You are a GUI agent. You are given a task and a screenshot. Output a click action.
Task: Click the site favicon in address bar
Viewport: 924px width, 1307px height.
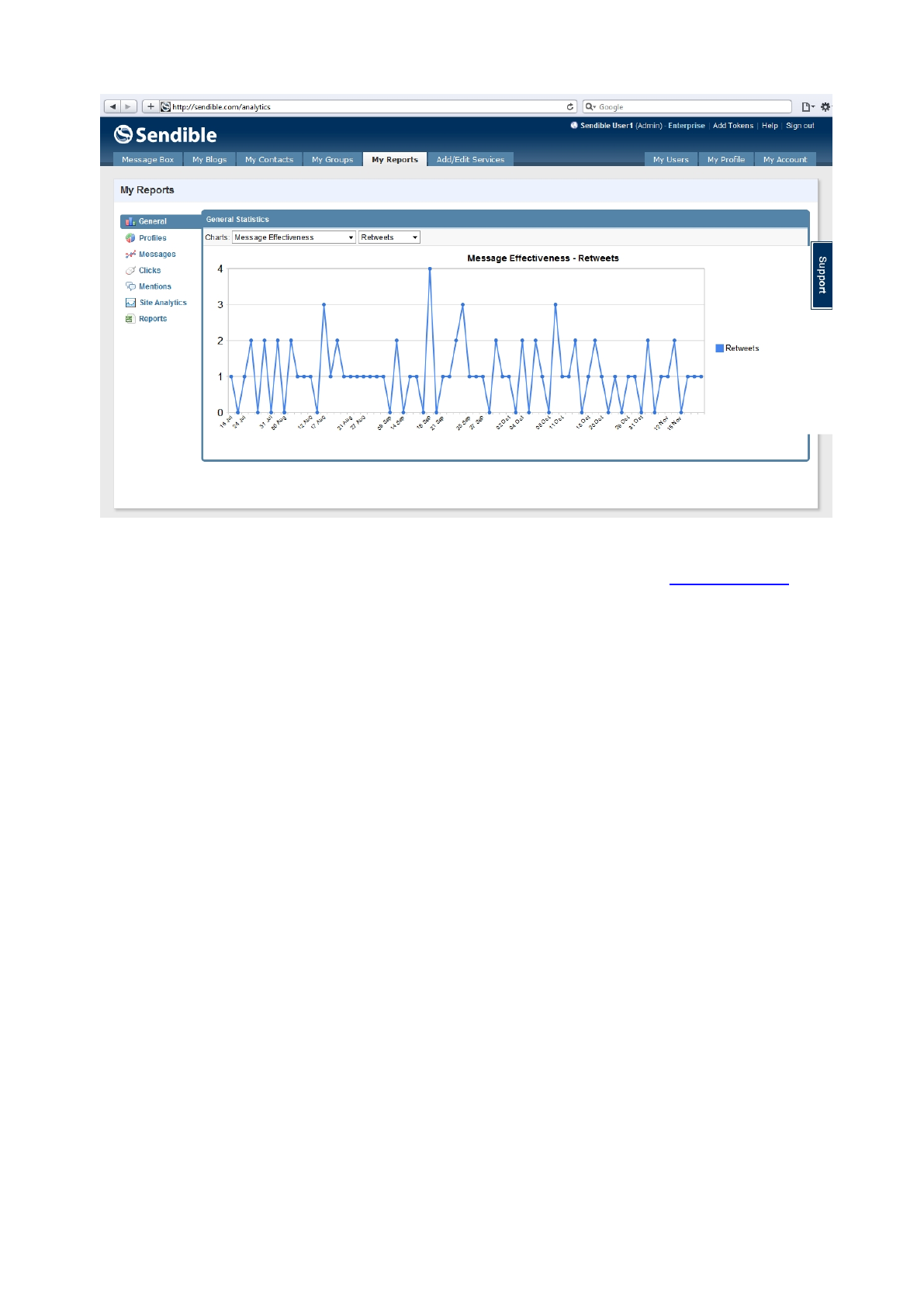[x=165, y=107]
